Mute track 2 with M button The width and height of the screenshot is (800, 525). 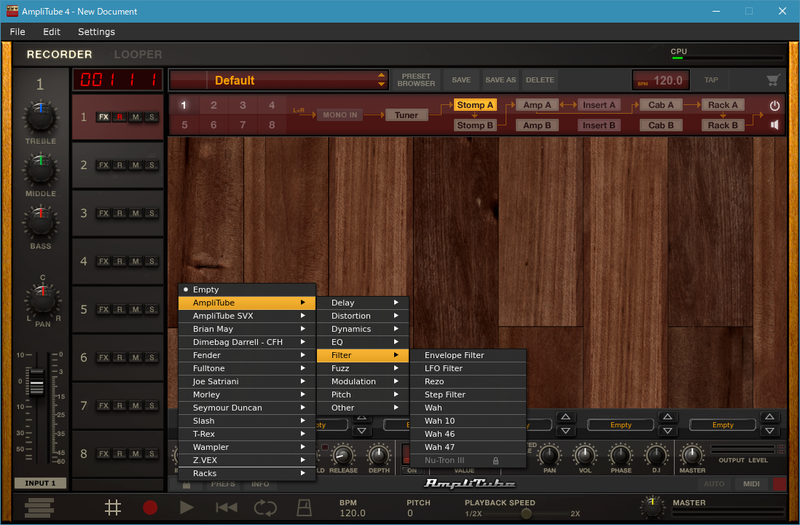(x=136, y=165)
